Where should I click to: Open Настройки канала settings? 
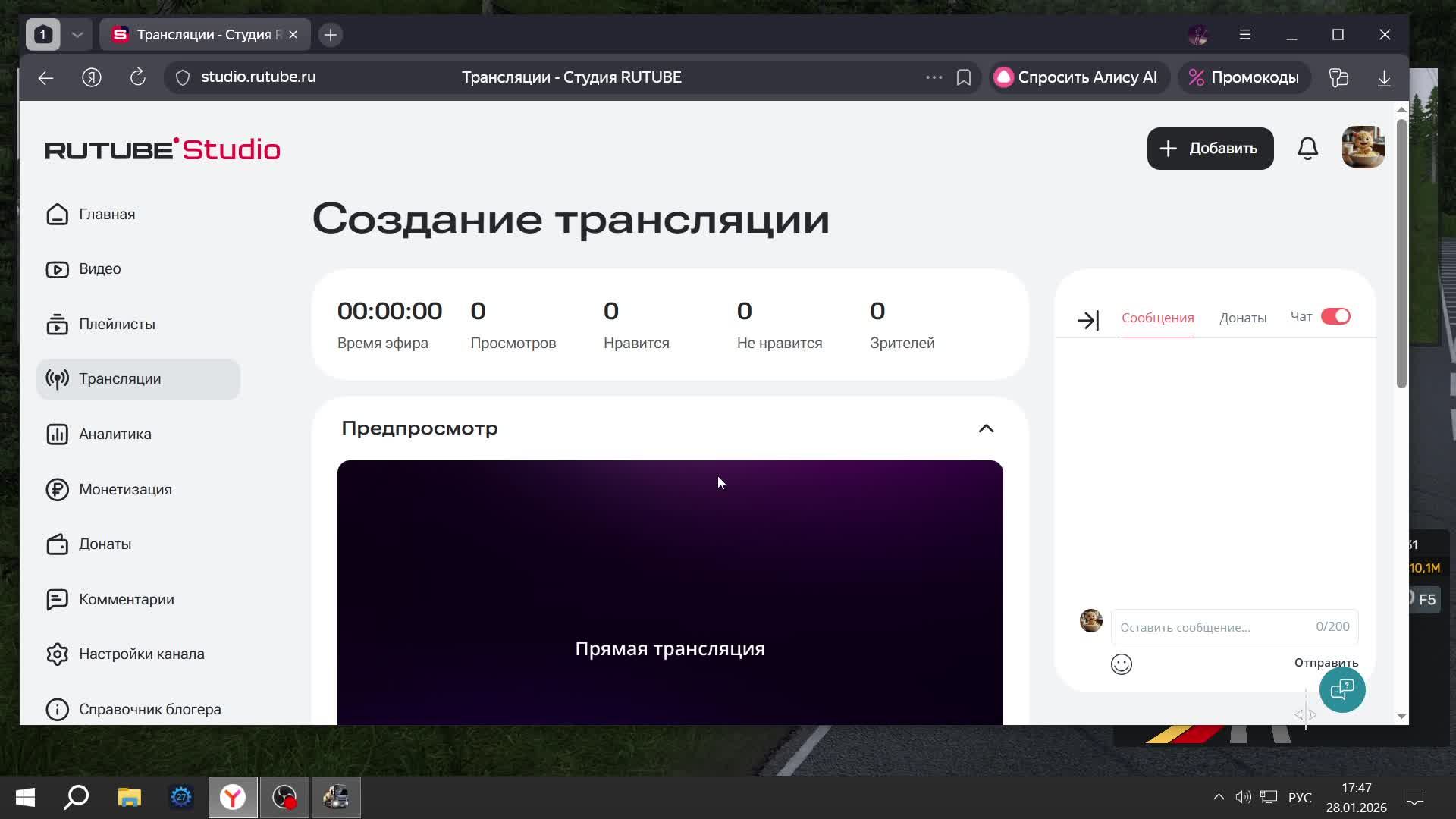[141, 654]
